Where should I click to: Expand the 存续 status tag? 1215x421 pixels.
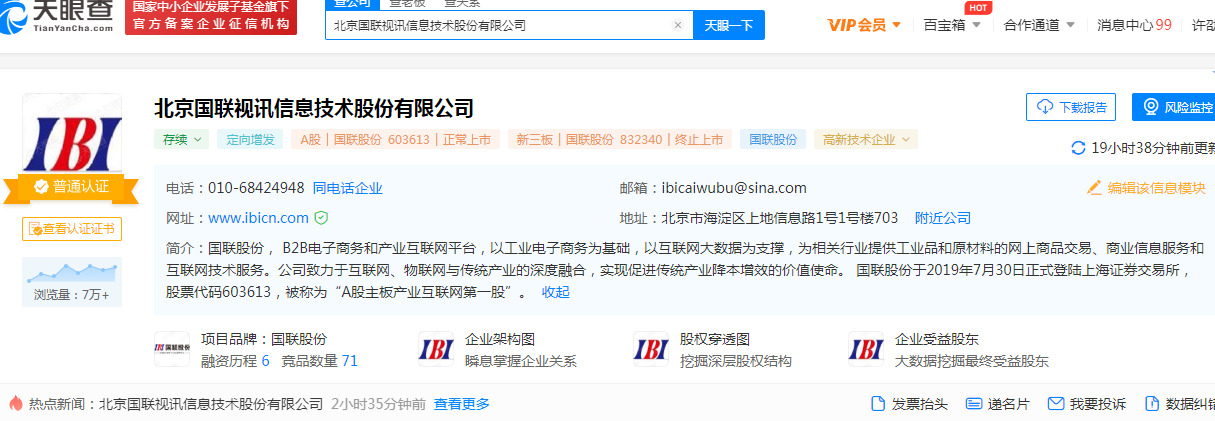[x=181, y=140]
